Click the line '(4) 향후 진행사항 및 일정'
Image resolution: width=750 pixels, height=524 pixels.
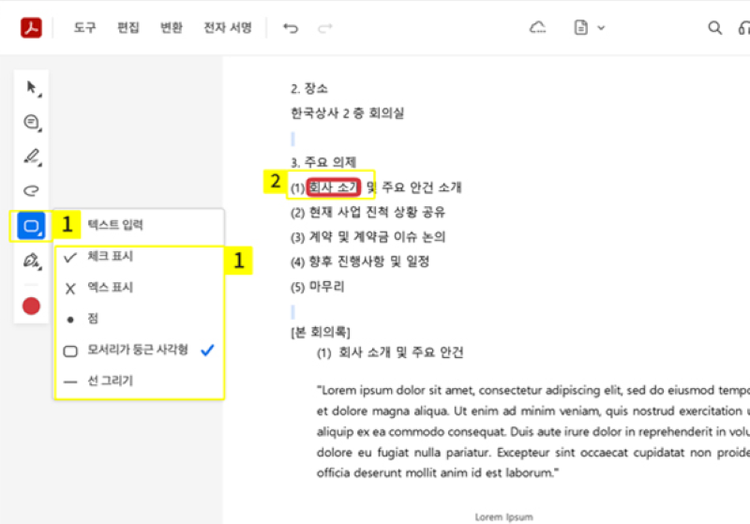click(360, 262)
